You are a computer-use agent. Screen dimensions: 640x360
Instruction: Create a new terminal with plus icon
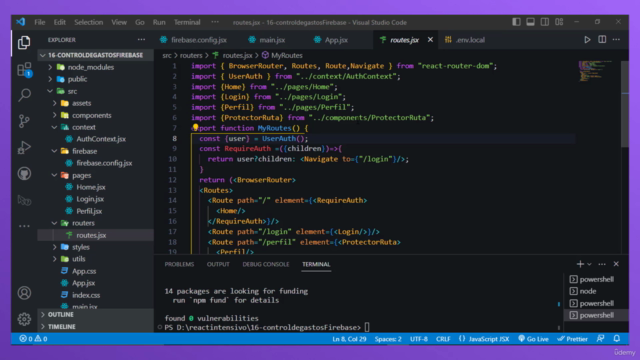coord(580,264)
